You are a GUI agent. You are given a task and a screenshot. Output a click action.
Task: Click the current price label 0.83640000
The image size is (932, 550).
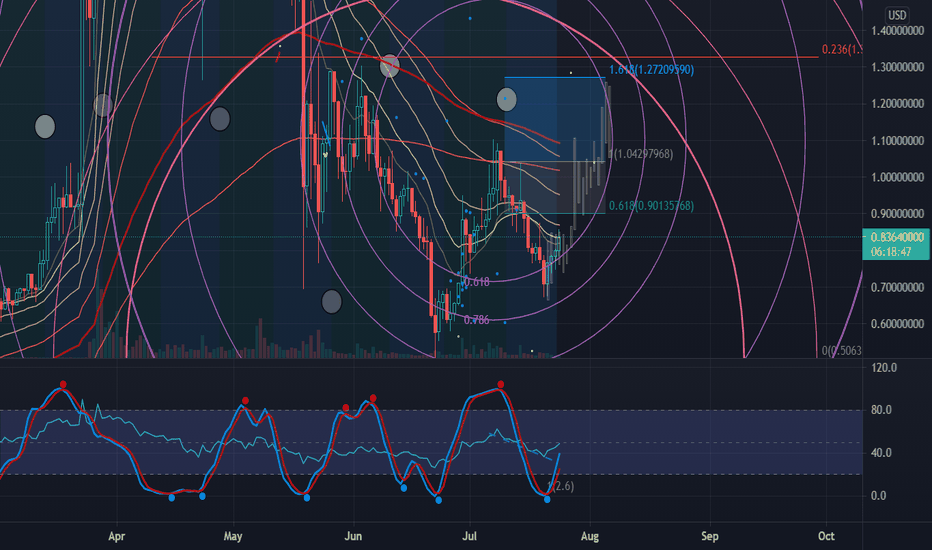896,237
